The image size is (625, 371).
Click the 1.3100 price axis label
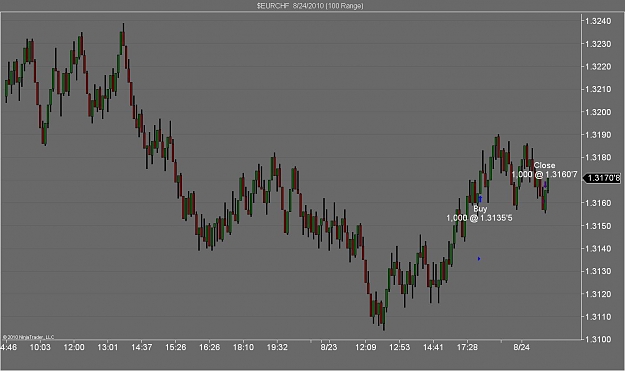point(598,339)
